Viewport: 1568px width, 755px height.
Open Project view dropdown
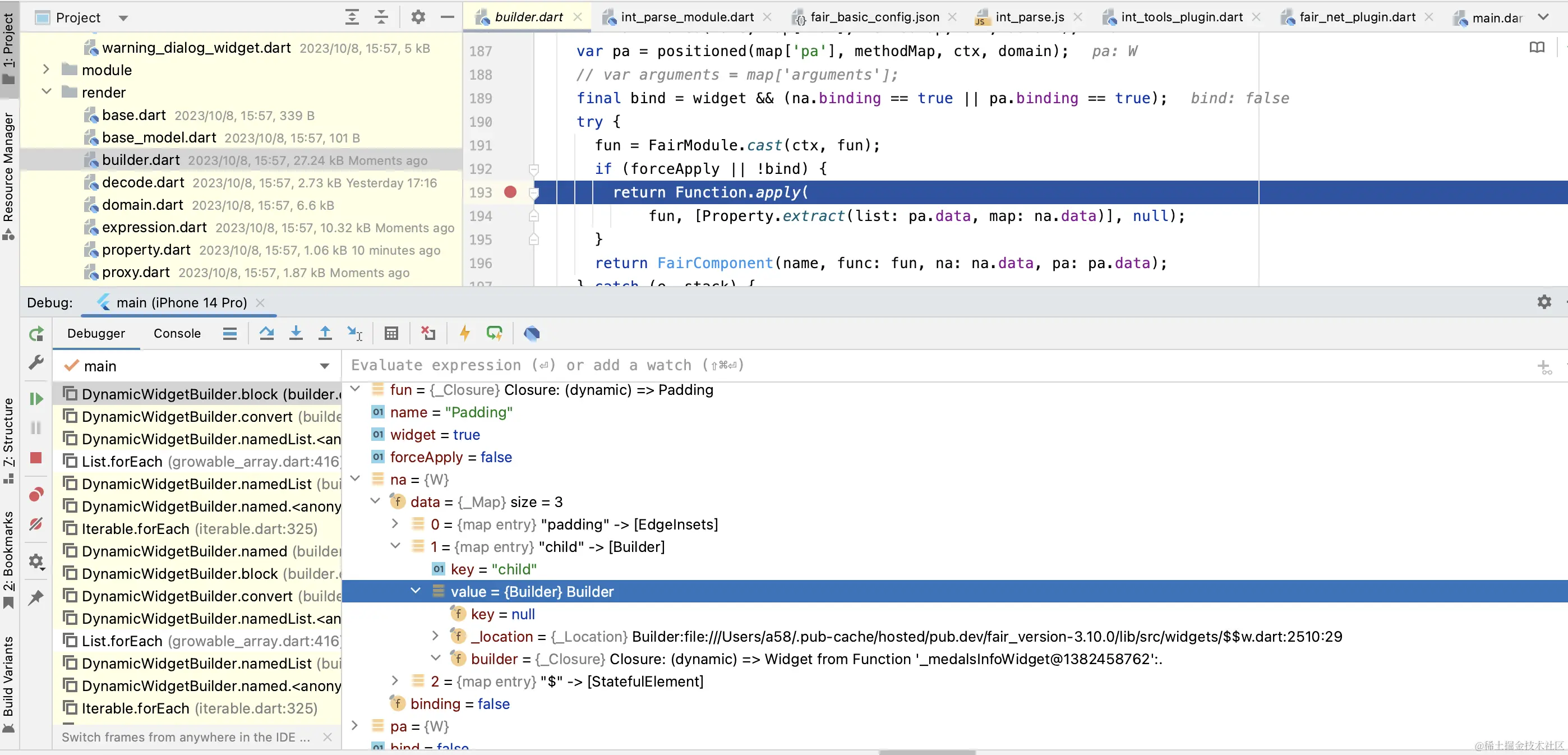pyautogui.click(x=123, y=17)
